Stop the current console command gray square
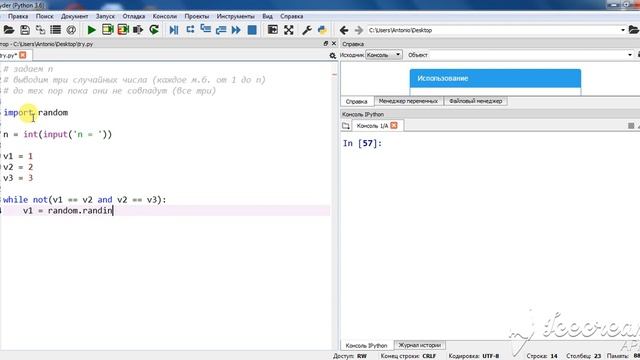The image size is (640, 360). point(631,126)
